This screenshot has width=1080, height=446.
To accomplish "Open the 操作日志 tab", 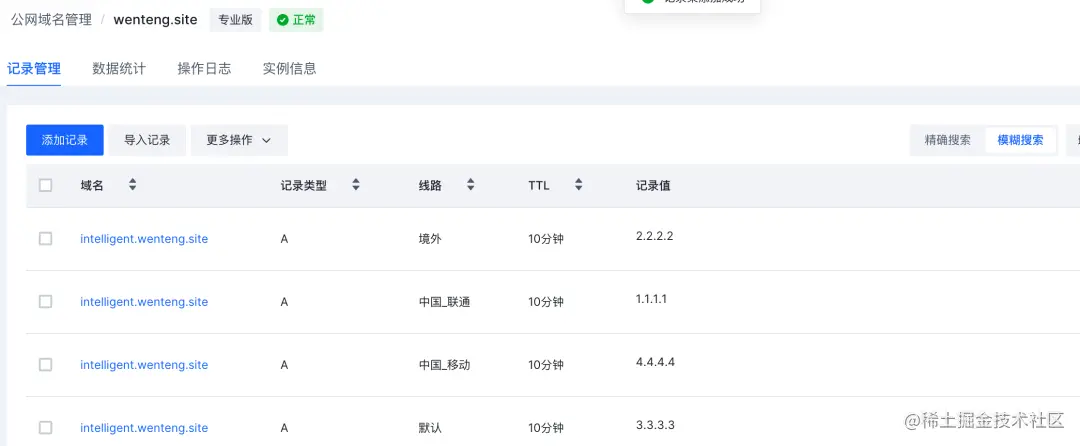I will (205, 68).
